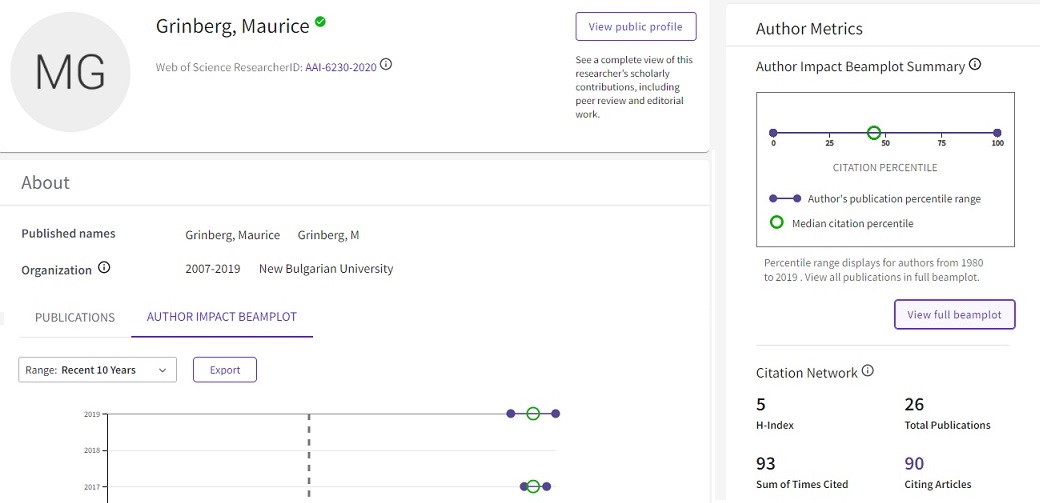Viewport: 1040px width, 503px height.
Task: Click the Citation Network info icon
Action: [867, 371]
